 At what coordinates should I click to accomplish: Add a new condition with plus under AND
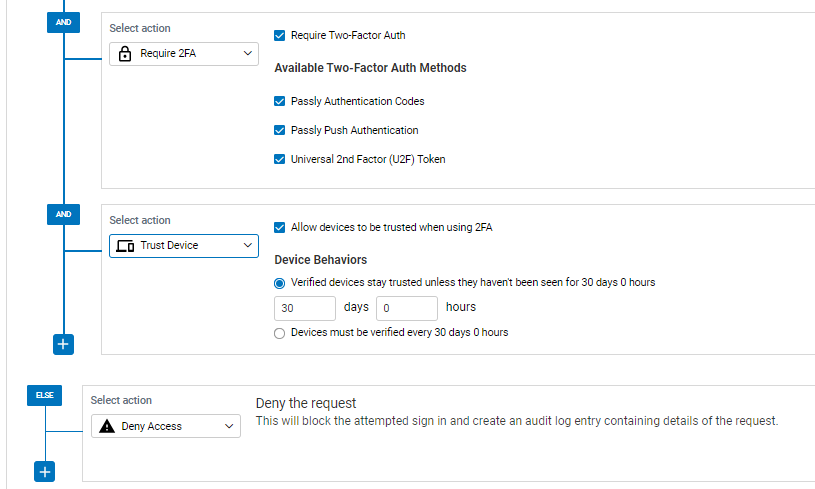pos(63,345)
